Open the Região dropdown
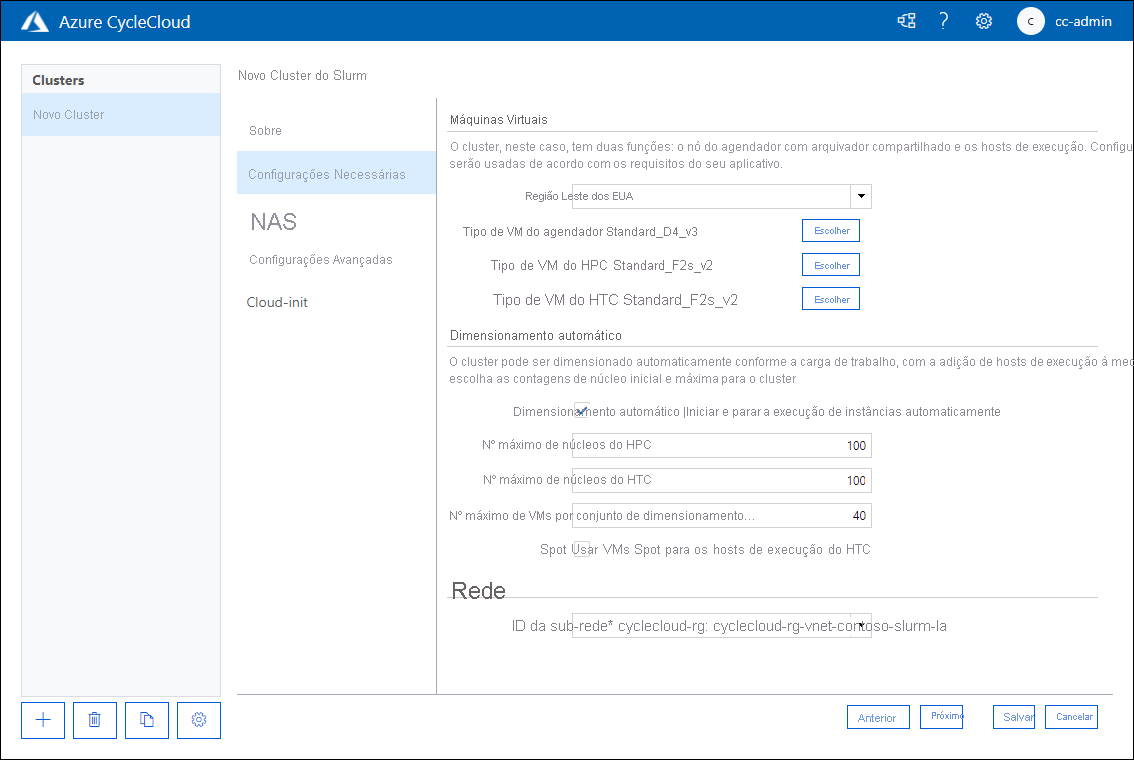The image size is (1134, 760). [x=860, y=196]
